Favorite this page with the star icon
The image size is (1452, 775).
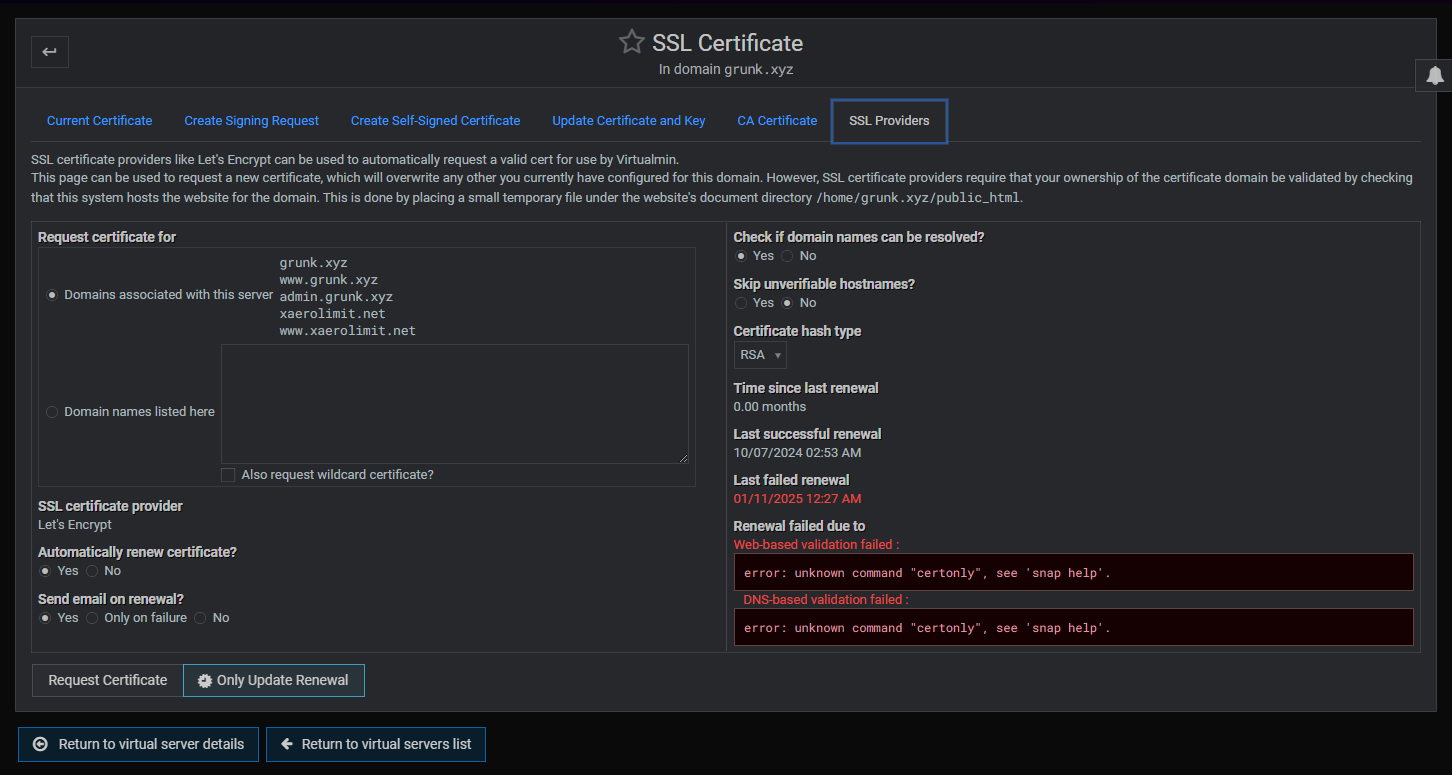coord(631,42)
